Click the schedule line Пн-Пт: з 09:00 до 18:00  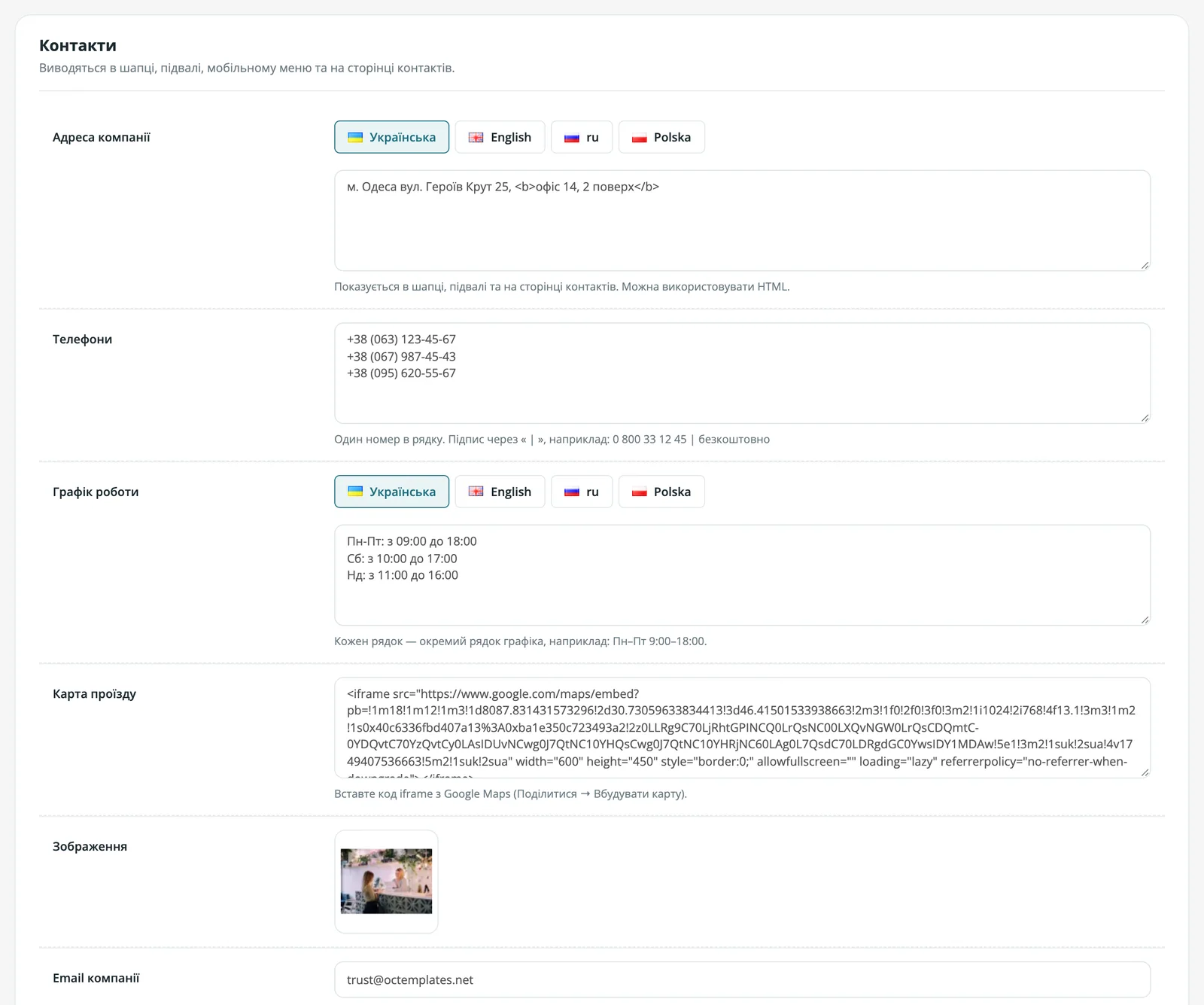[x=412, y=541]
